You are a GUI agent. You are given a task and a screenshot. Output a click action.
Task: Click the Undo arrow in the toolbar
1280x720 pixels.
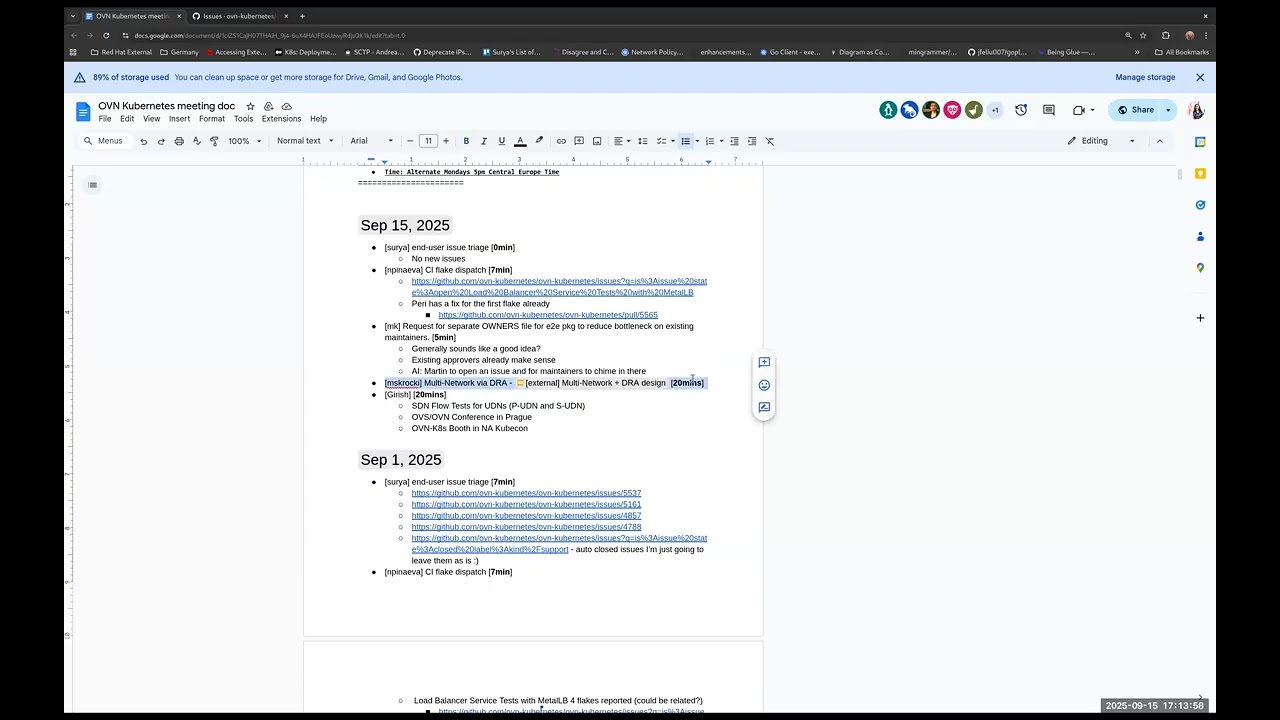[143, 141]
